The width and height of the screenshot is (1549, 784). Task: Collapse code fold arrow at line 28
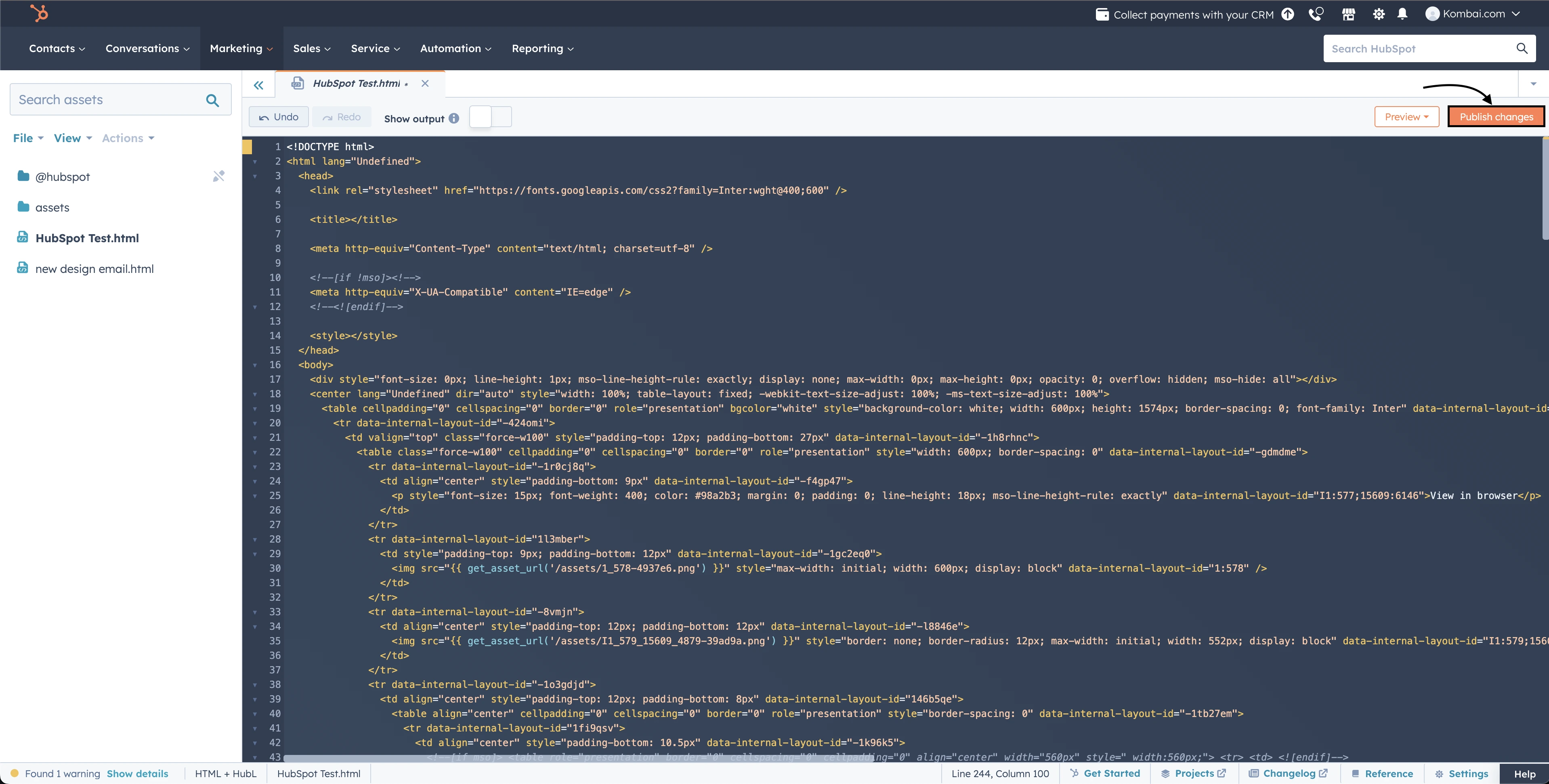click(255, 539)
